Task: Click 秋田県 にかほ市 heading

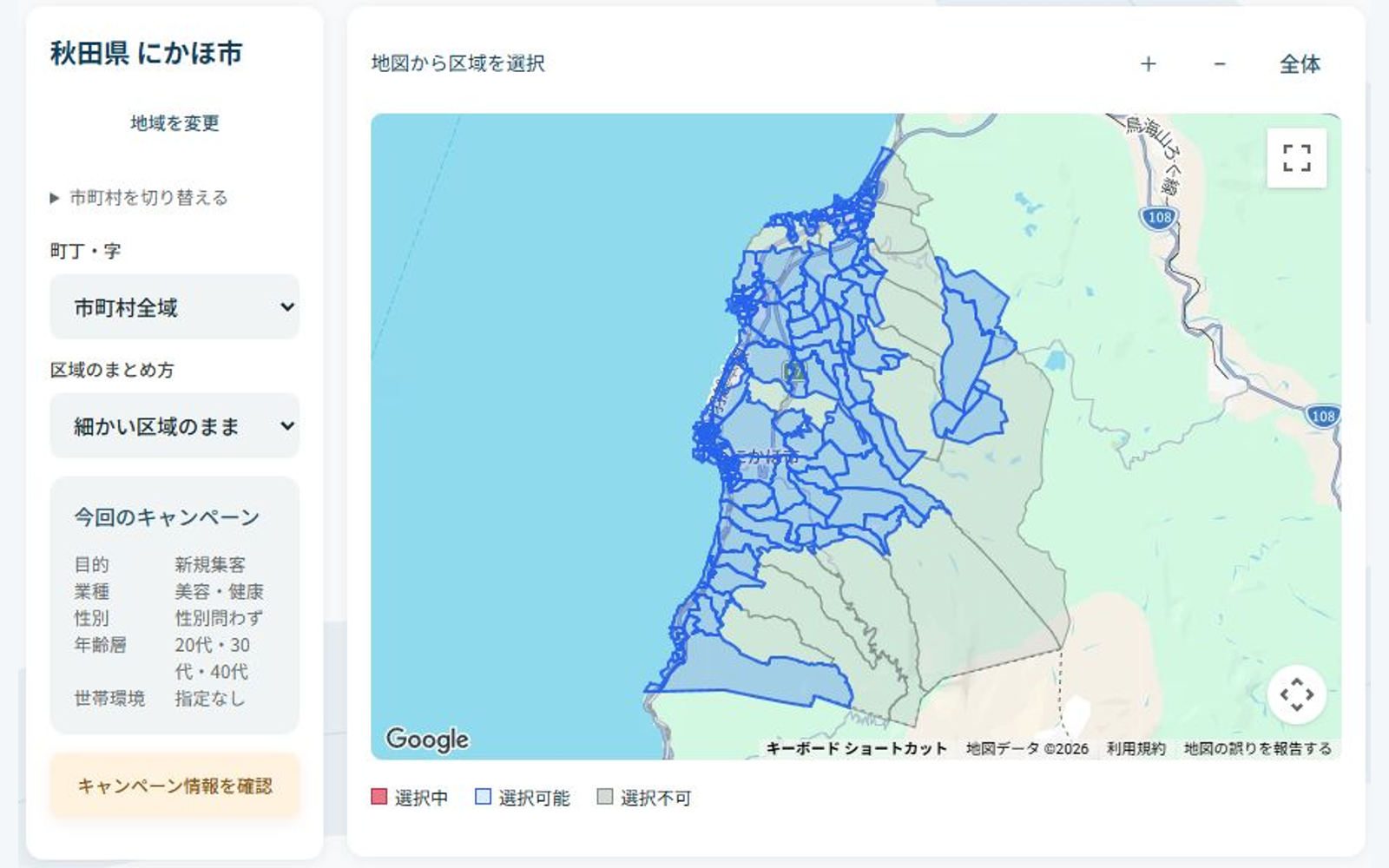Action: (x=146, y=54)
